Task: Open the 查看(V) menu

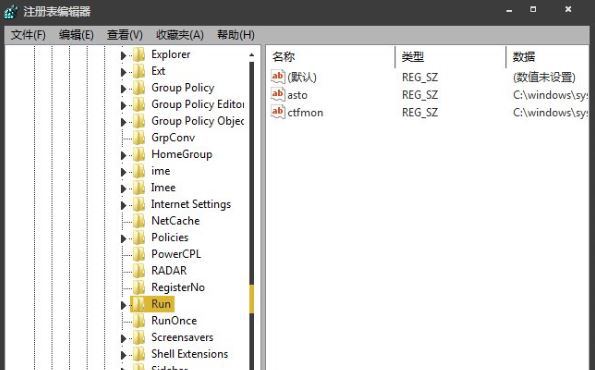Action: point(125,35)
